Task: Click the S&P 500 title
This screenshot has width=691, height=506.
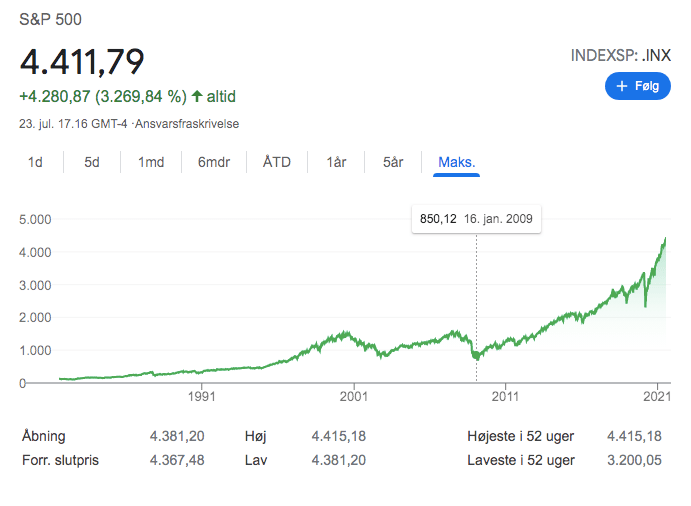Action: tap(51, 20)
